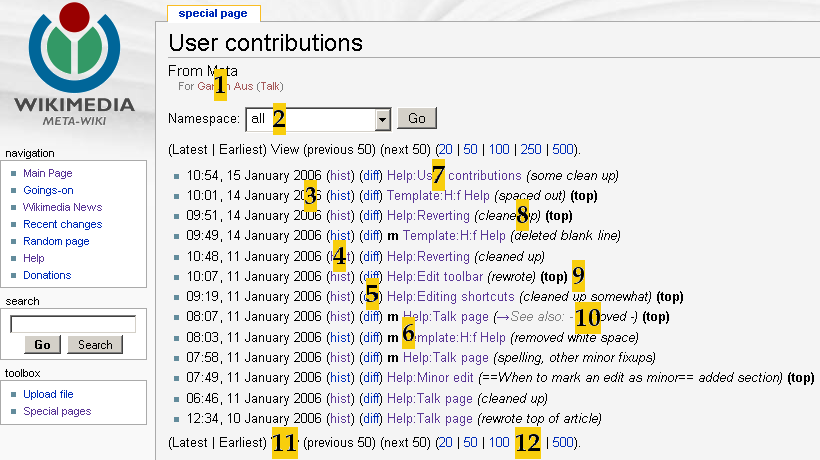Click the Wikimedia Meta-Wiki logo

point(74,64)
